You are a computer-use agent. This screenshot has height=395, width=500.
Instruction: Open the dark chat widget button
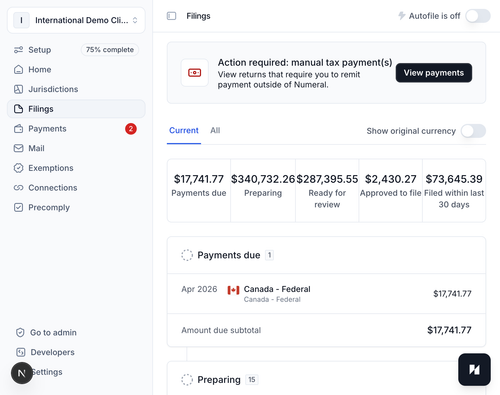474,370
